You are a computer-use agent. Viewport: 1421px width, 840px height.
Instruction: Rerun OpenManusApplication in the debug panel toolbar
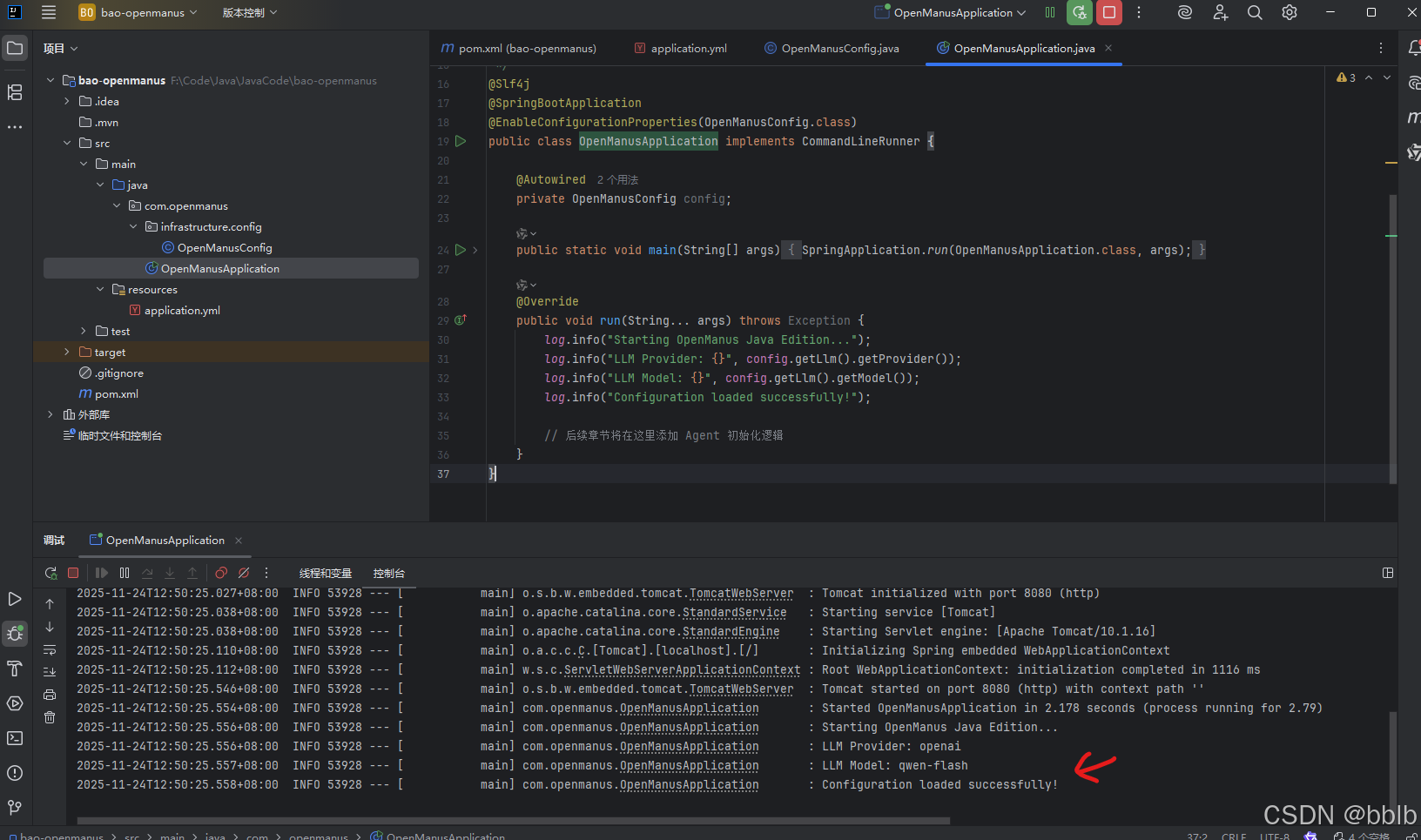click(x=51, y=573)
